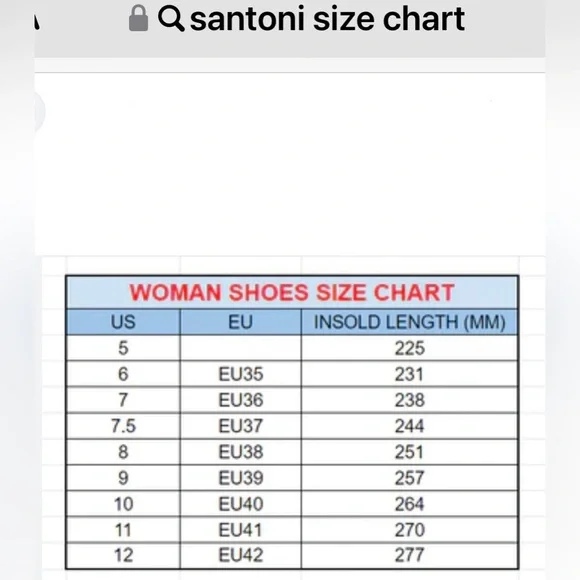The height and width of the screenshot is (580, 580).
Task: Click the magnifying glass search icon
Action: click(171, 18)
